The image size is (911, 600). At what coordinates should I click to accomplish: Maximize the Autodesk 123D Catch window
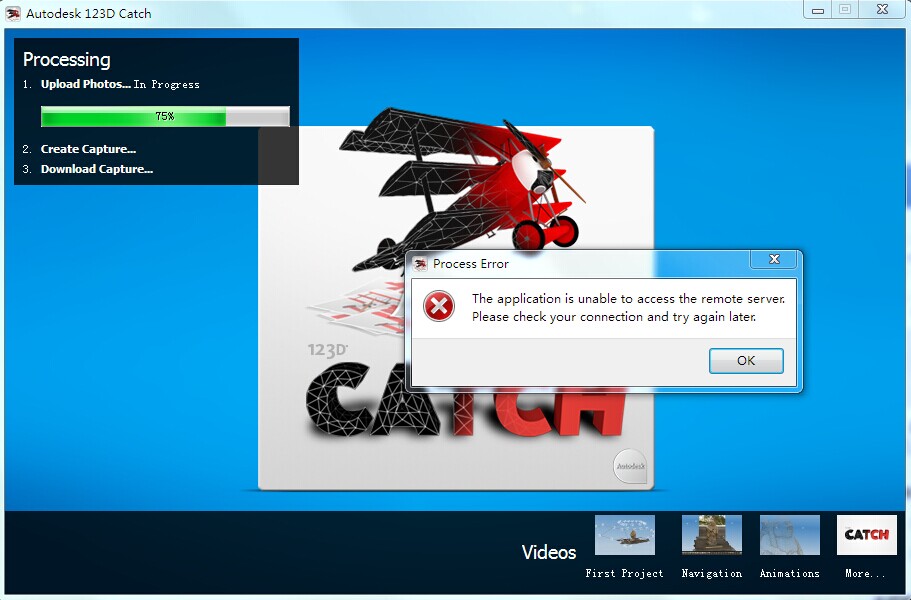click(x=845, y=9)
